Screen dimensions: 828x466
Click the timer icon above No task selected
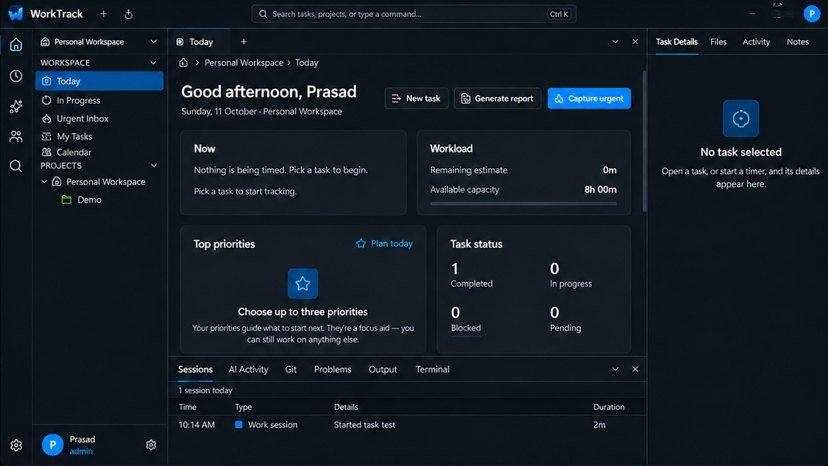tap(740, 118)
